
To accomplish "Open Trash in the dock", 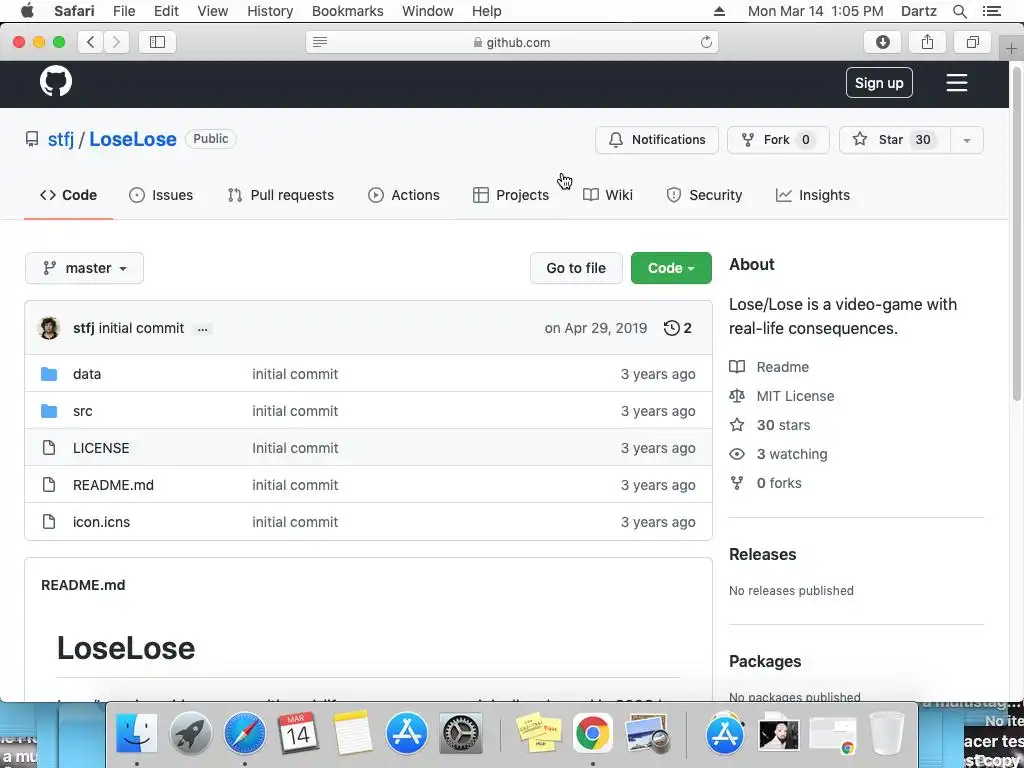I will [887, 733].
